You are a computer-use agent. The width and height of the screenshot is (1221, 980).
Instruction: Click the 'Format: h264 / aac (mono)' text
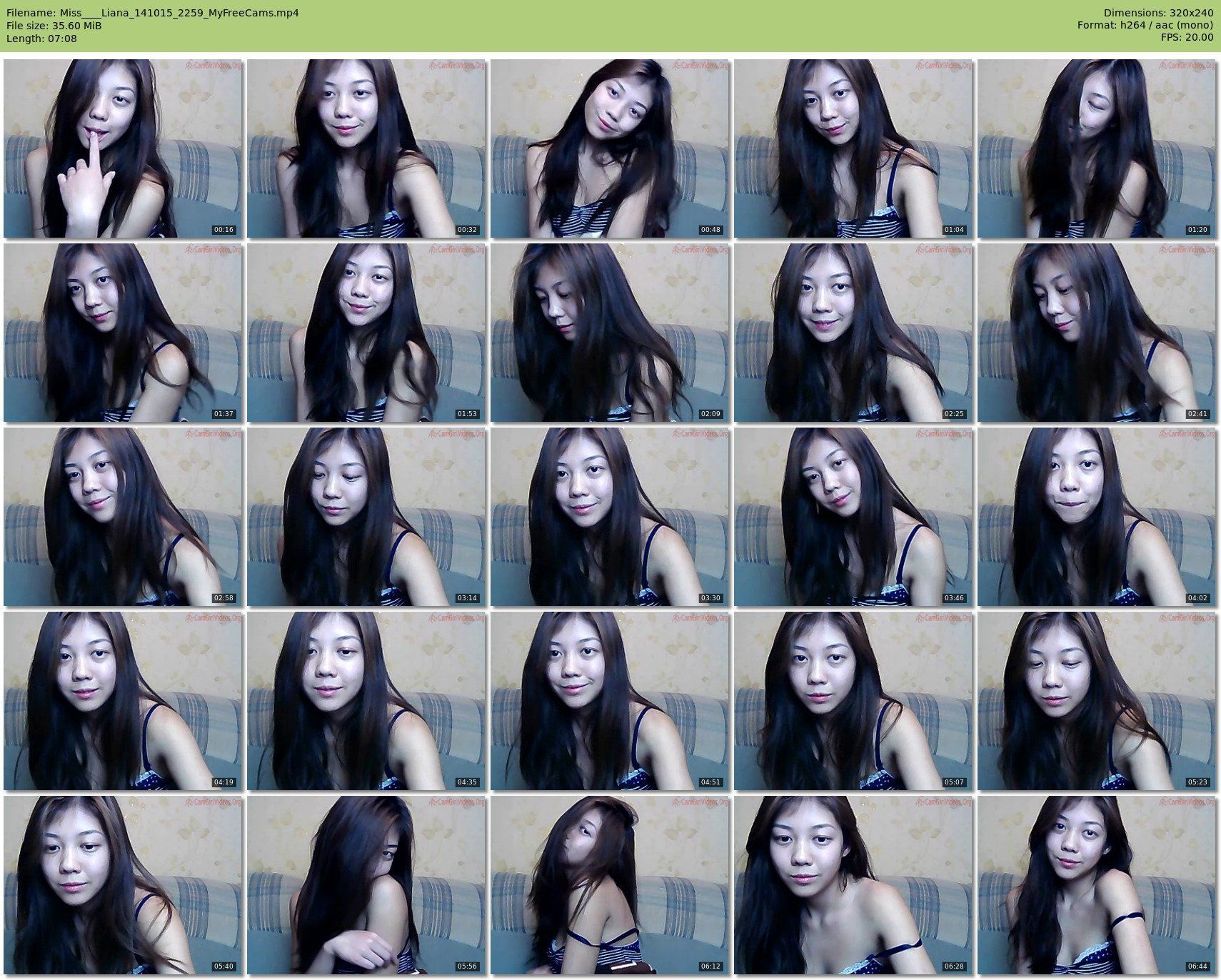1145,26
